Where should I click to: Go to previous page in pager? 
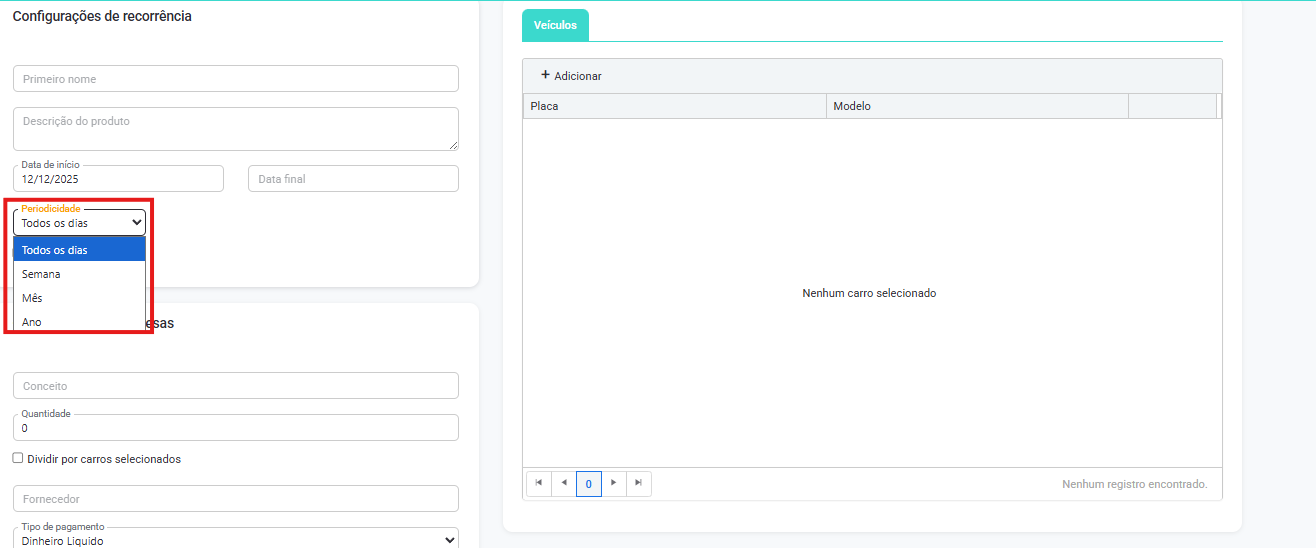click(x=563, y=484)
